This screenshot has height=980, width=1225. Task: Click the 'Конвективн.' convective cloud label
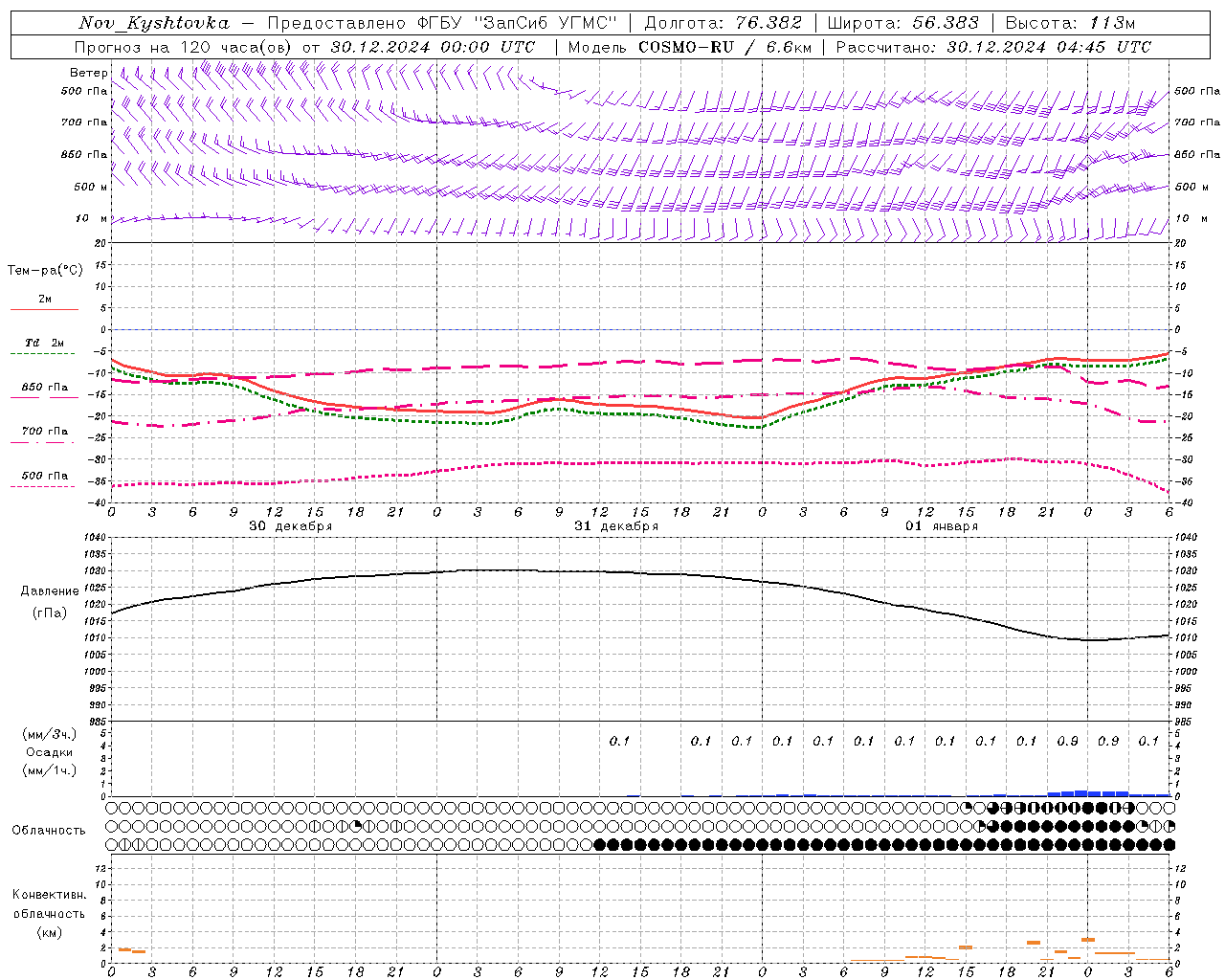pos(49,895)
